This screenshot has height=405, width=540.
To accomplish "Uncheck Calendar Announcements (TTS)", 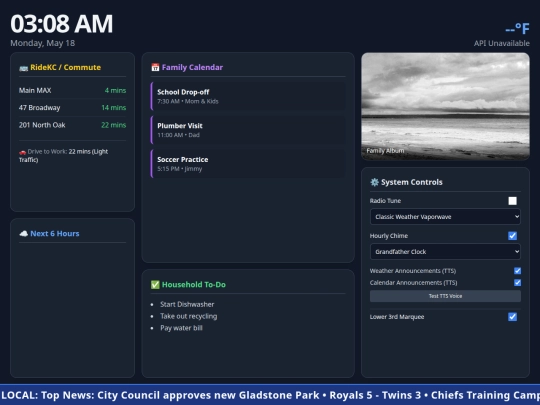I will click(517, 282).
